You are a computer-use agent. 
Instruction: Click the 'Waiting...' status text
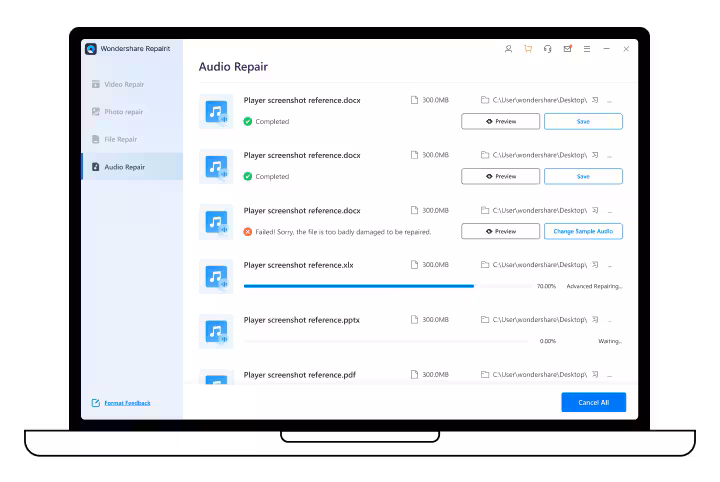[610, 341]
